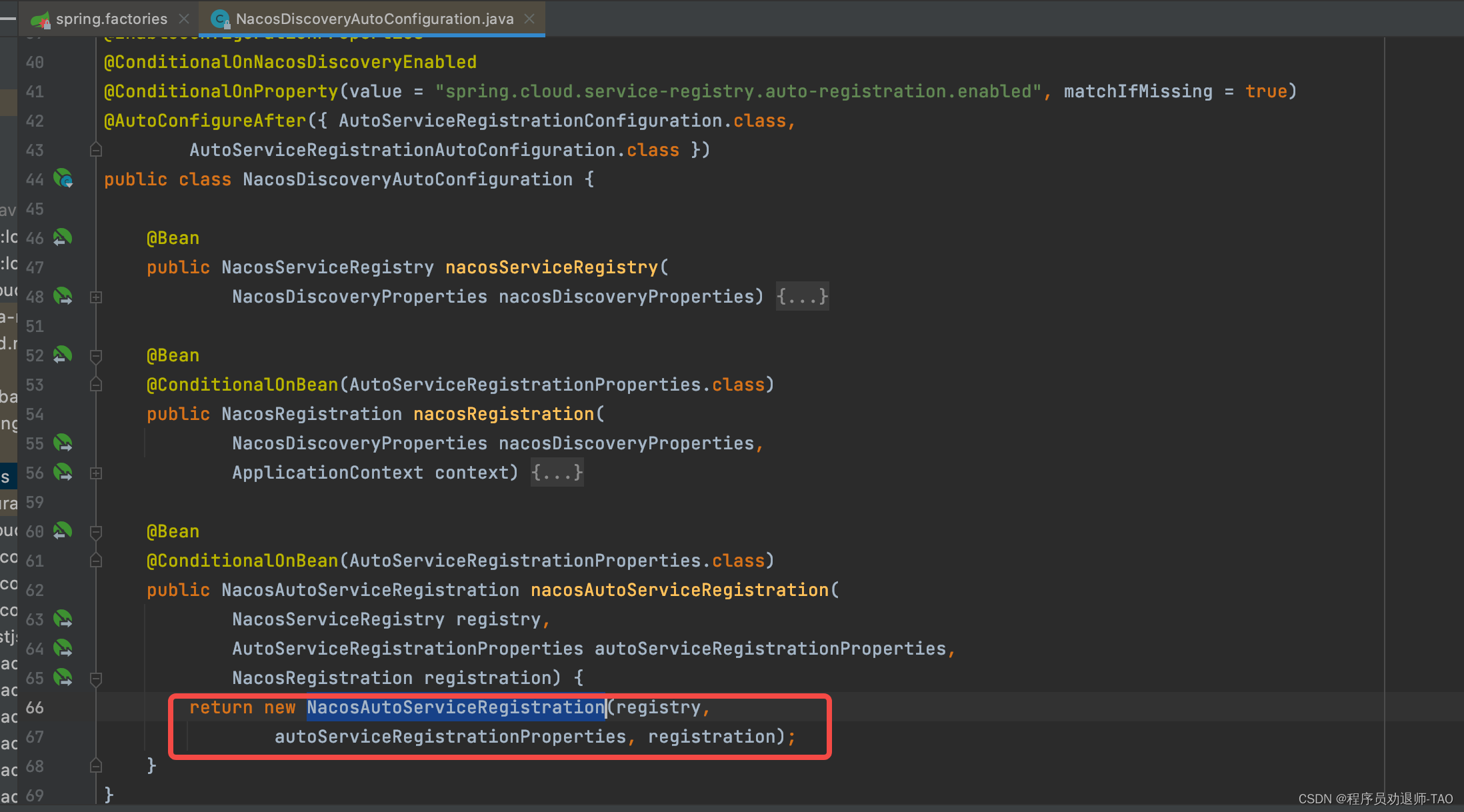Switch to the spring.factories tab
The width and height of the screenshot is (1464, 812).
pos(111,19)
